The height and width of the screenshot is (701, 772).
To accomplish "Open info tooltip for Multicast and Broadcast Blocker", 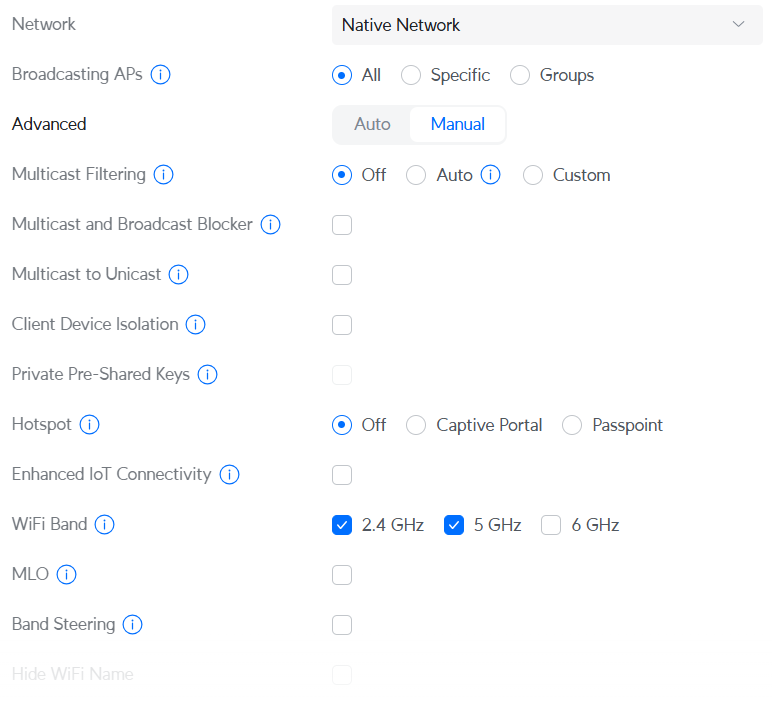I will click(270, 225).
